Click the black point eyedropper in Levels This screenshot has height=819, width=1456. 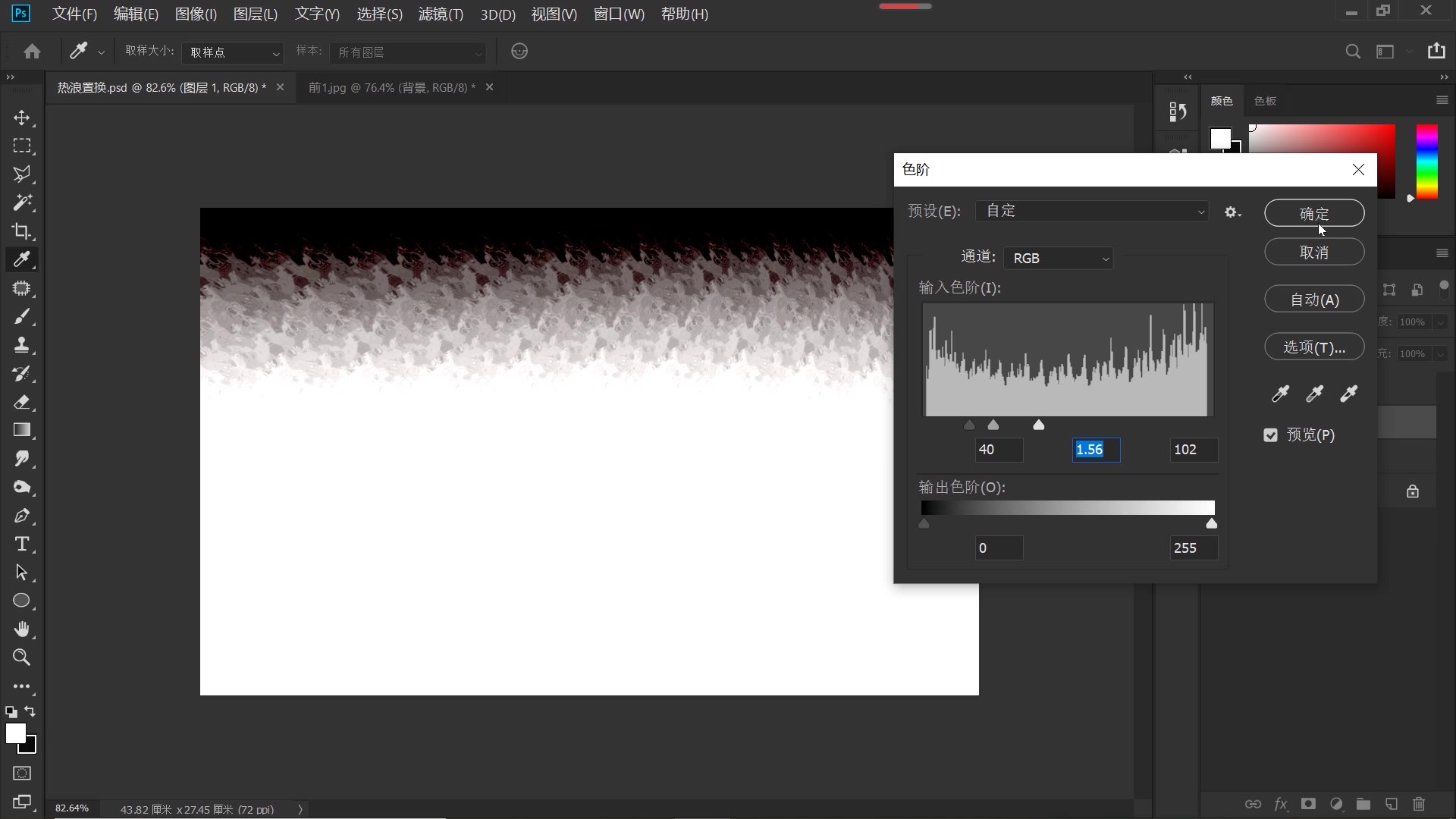click(1280, 394)
